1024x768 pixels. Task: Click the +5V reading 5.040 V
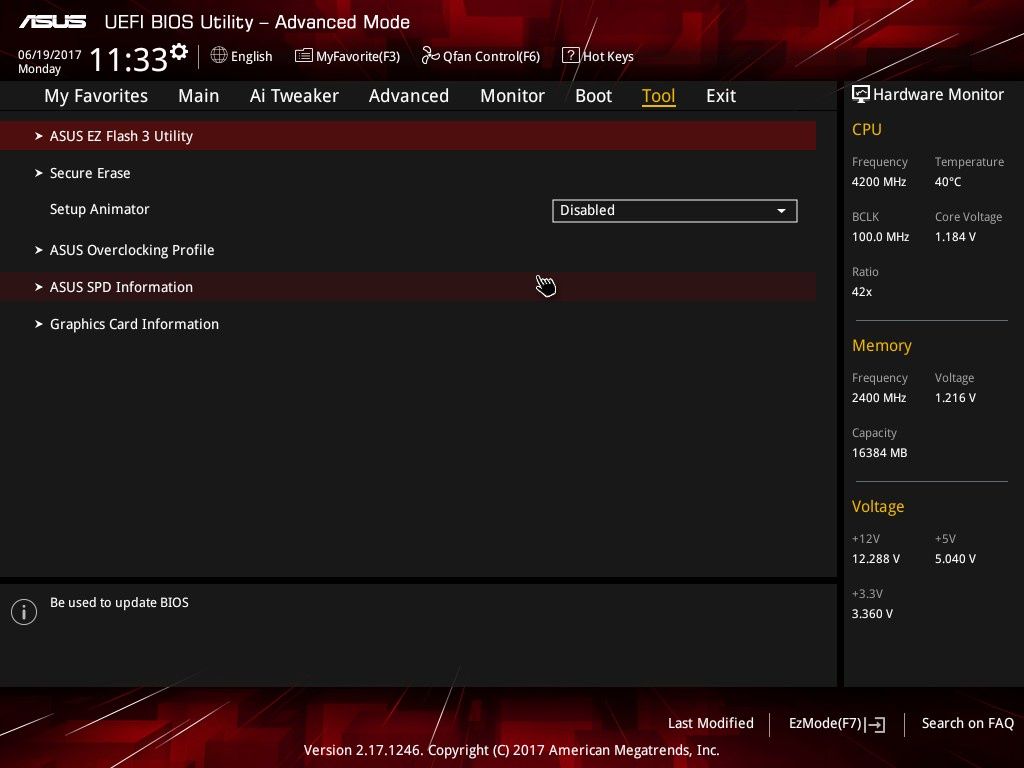tap(955, 559)
